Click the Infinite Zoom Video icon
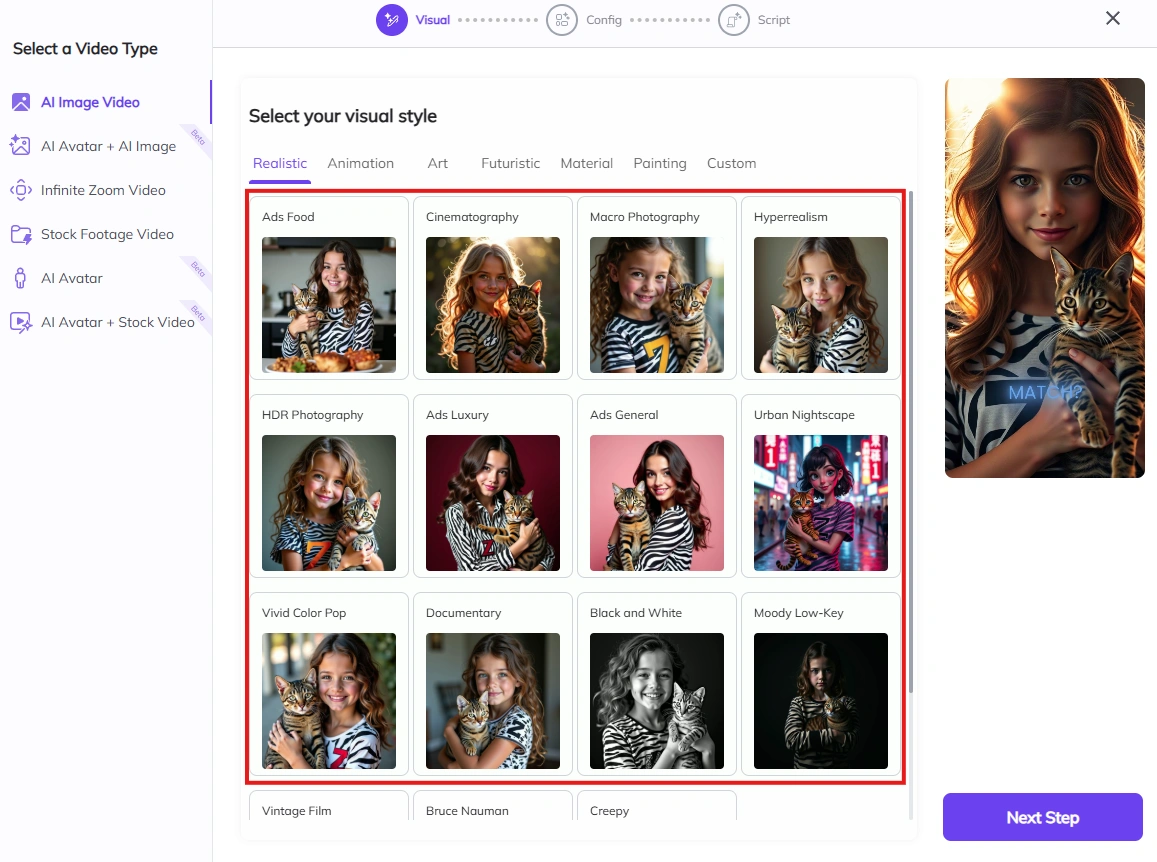1157x862 pixels. click(21, 190)
